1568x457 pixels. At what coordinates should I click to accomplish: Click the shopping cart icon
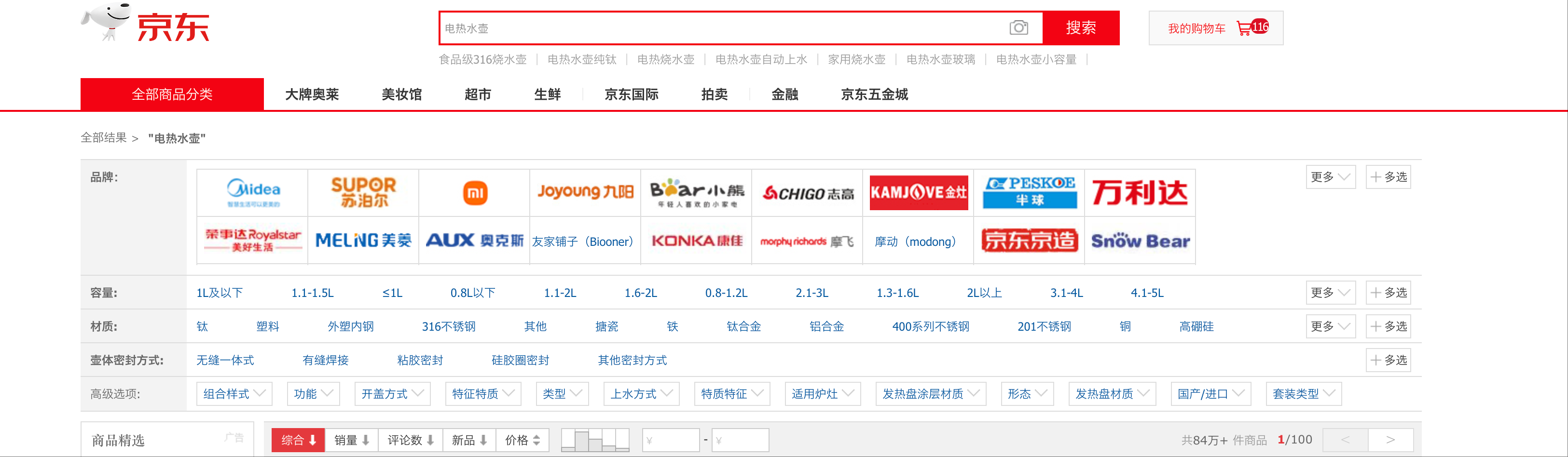pyautogui.click(x=1244, y=28)
